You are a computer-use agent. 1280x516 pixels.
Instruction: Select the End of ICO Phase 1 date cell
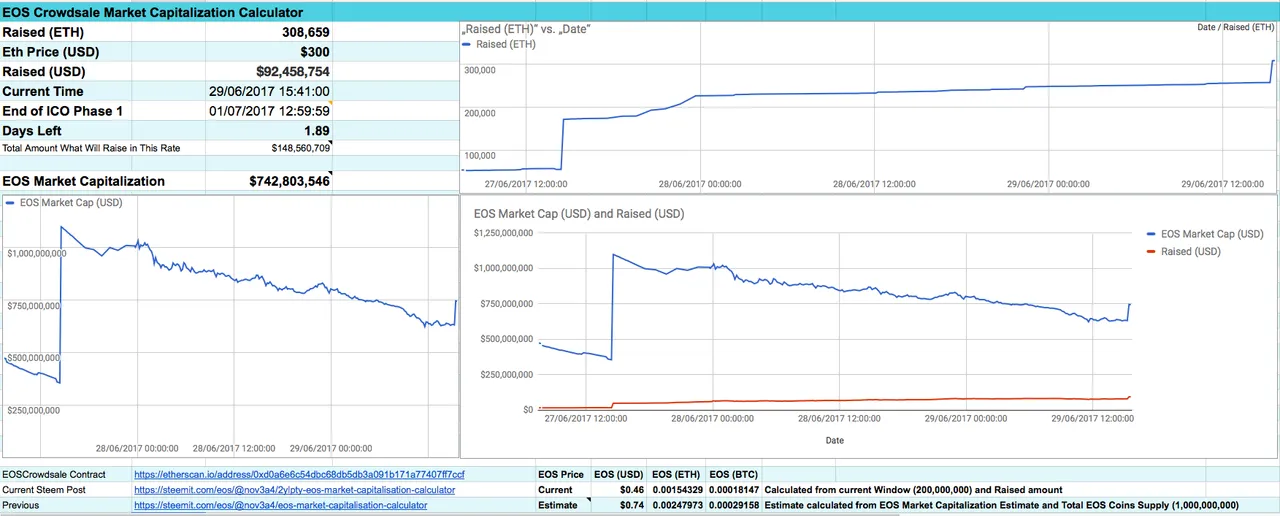(x=269, y=111)
